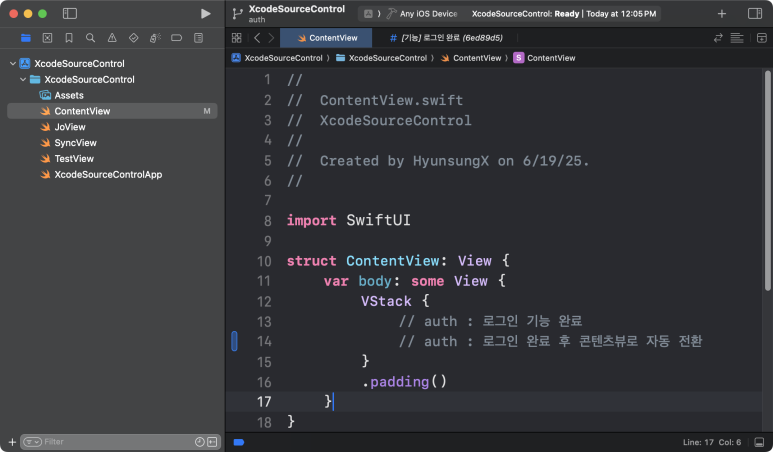The width and height of the screenshot is (773, 452).
Task: Click the XcodeSourceControl Ready activity status
Action: (x=563, y=14)
